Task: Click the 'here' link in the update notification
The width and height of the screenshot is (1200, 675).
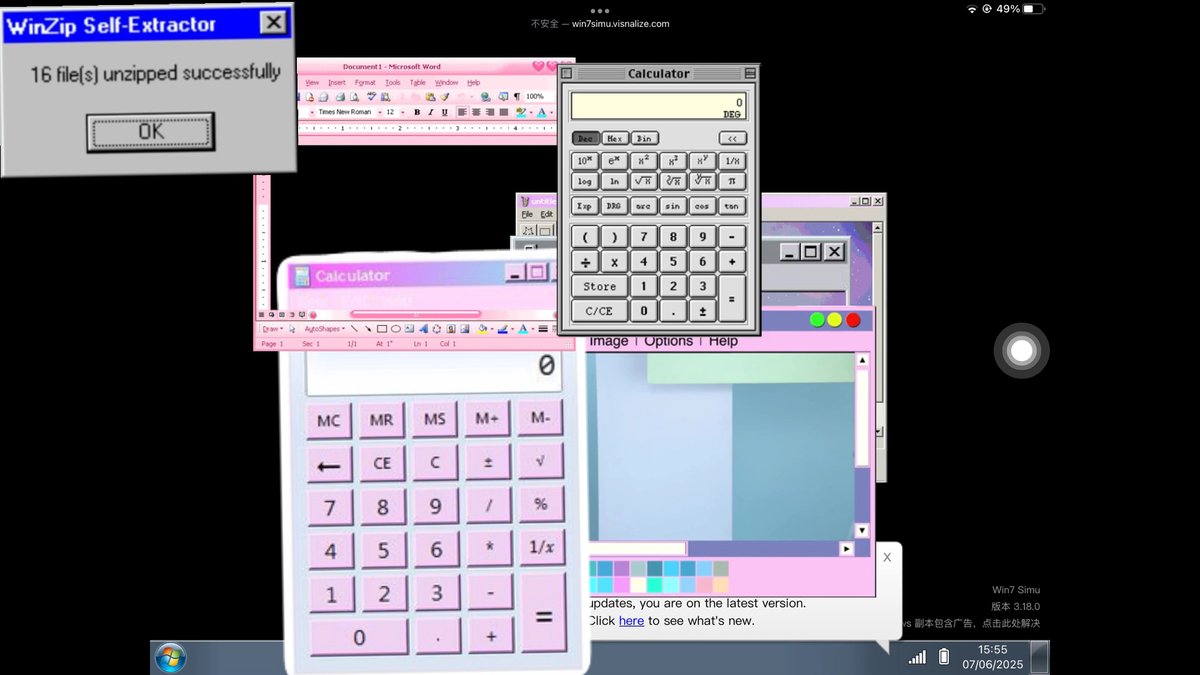Action: pos(631,620)
